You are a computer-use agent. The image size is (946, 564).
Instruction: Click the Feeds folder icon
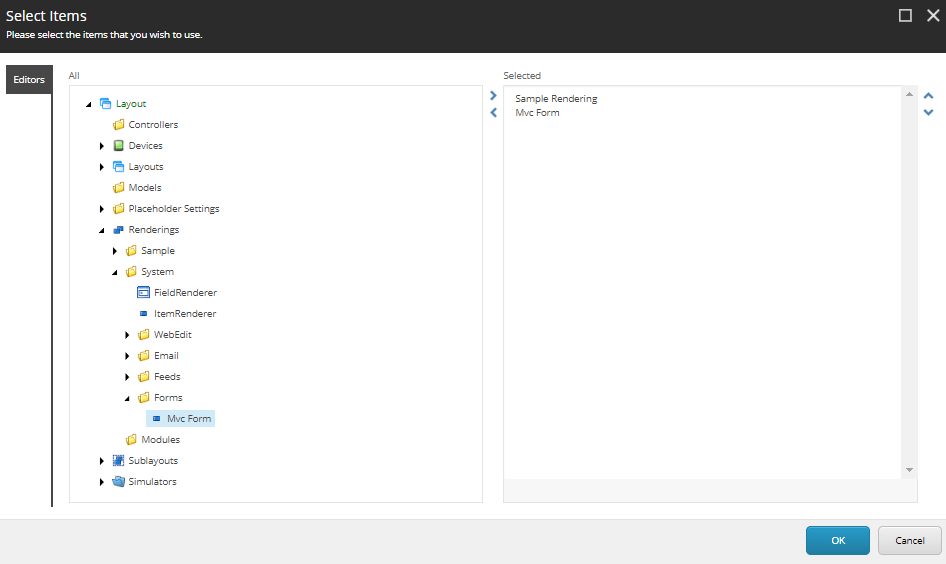point(144,377)
